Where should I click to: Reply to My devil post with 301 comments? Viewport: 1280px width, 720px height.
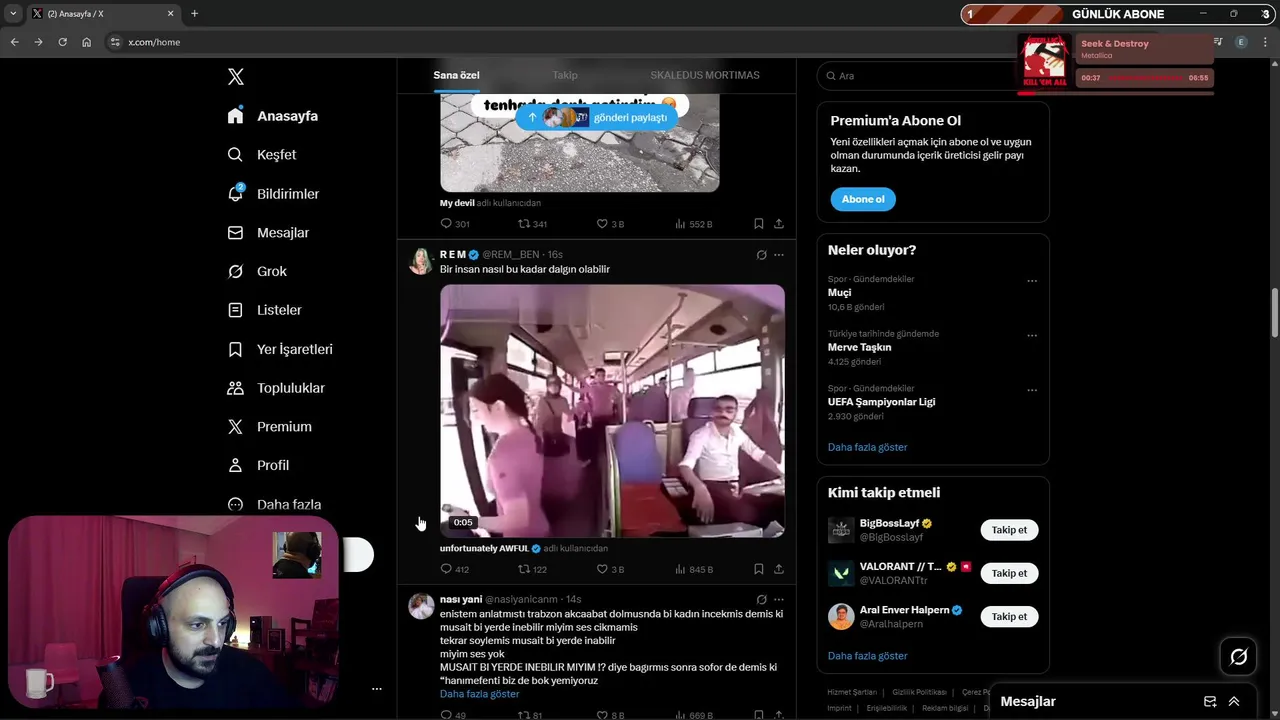click(455, 224)
